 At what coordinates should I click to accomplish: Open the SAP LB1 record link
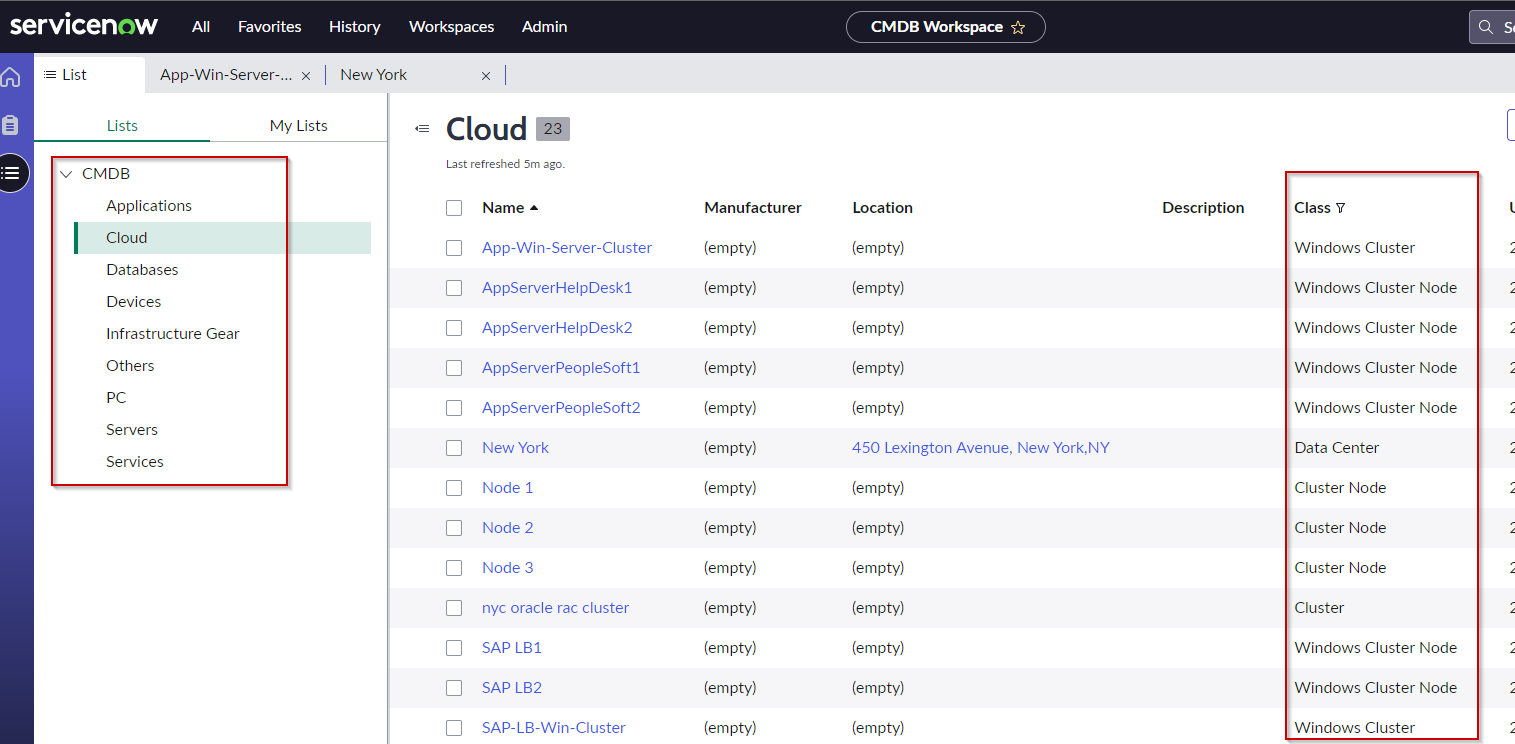point(512,648)
